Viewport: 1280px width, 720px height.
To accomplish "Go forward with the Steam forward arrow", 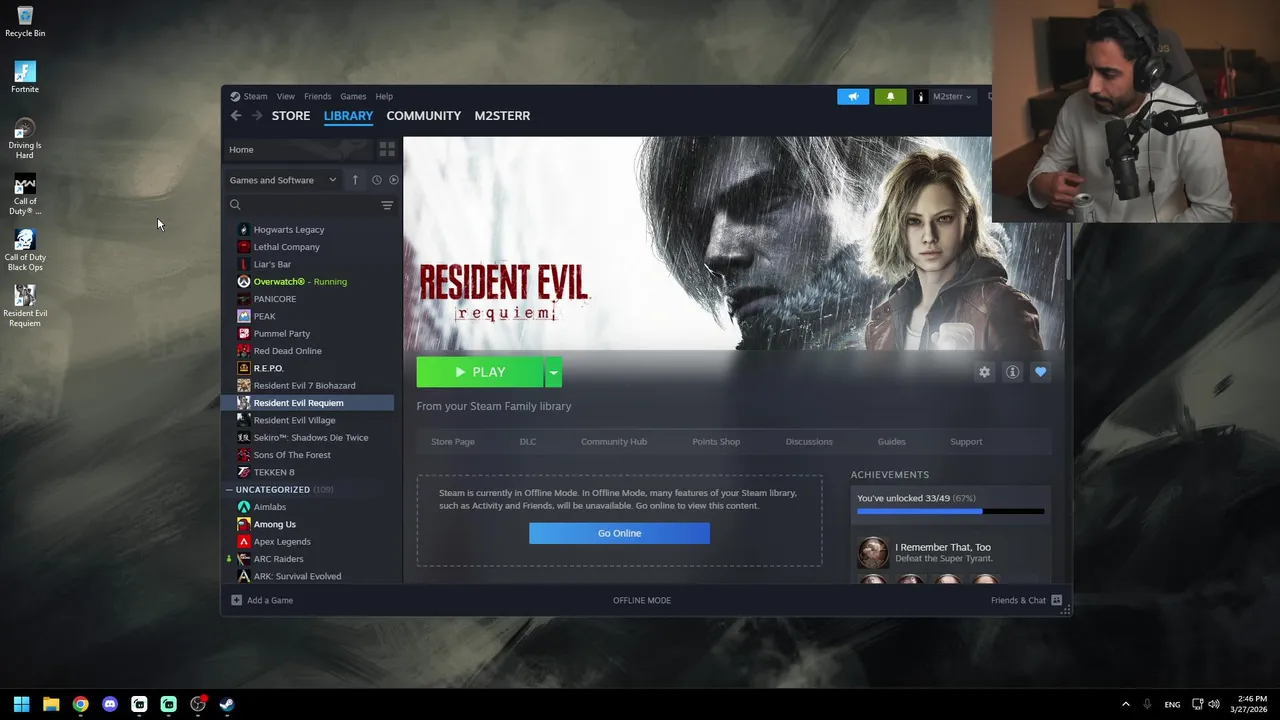I will [x=257, y=116].
